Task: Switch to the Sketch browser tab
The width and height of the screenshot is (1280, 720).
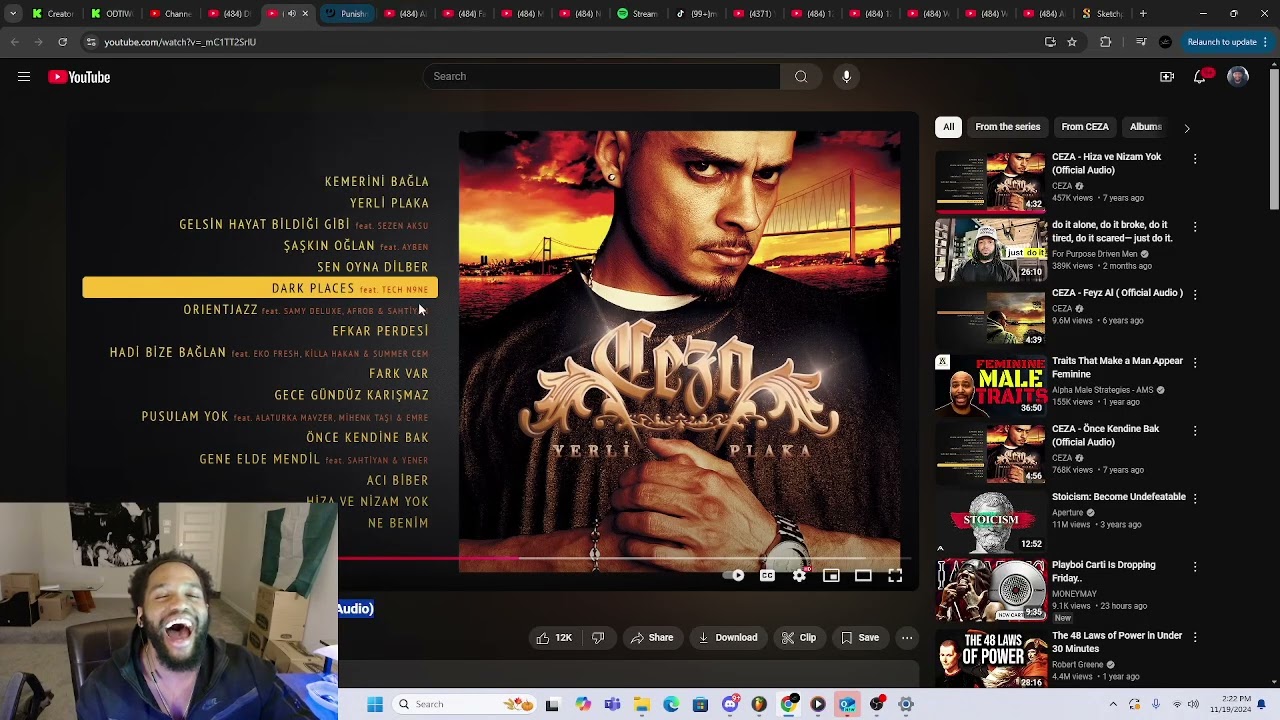Action: (1102, 14)
